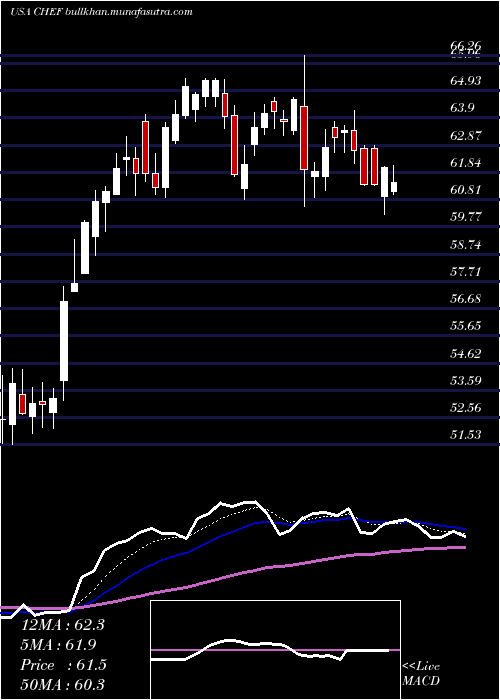Click the MACD inset chart panel
This screenshot has height=700, width=500.
point(275,650)
